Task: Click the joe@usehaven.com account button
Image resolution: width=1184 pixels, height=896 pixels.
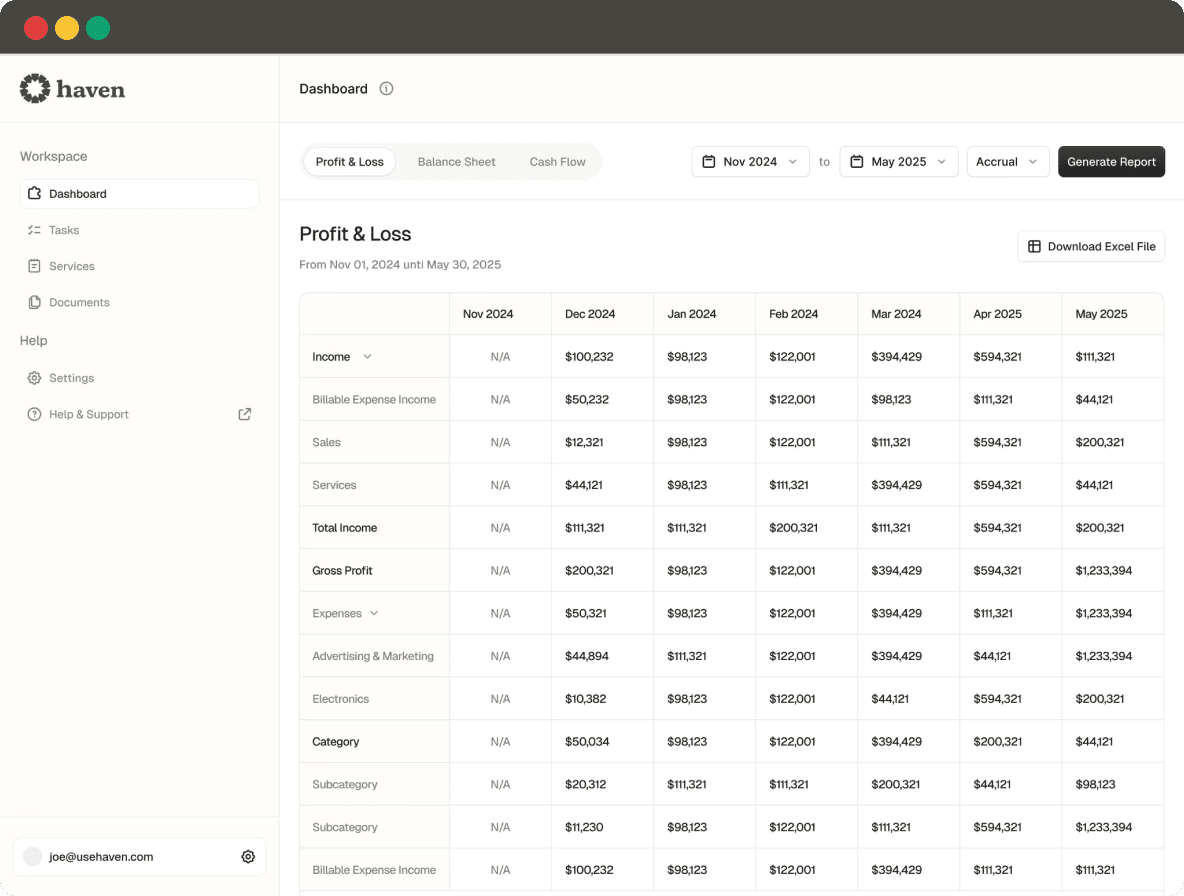Action: [x=139, y=856]
